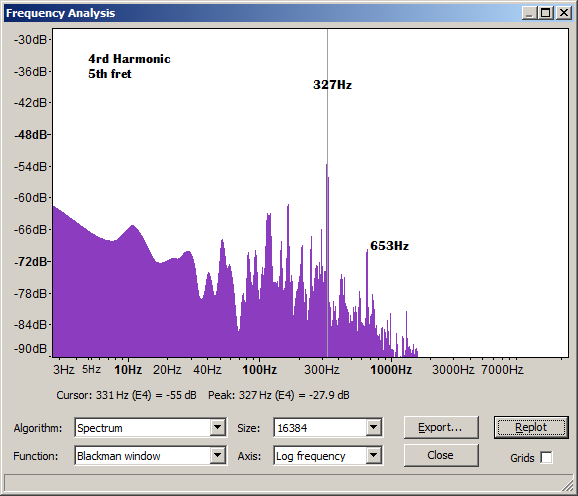
Task: Expand the Axis Log frequency dropdown
Action: point(373,456)
